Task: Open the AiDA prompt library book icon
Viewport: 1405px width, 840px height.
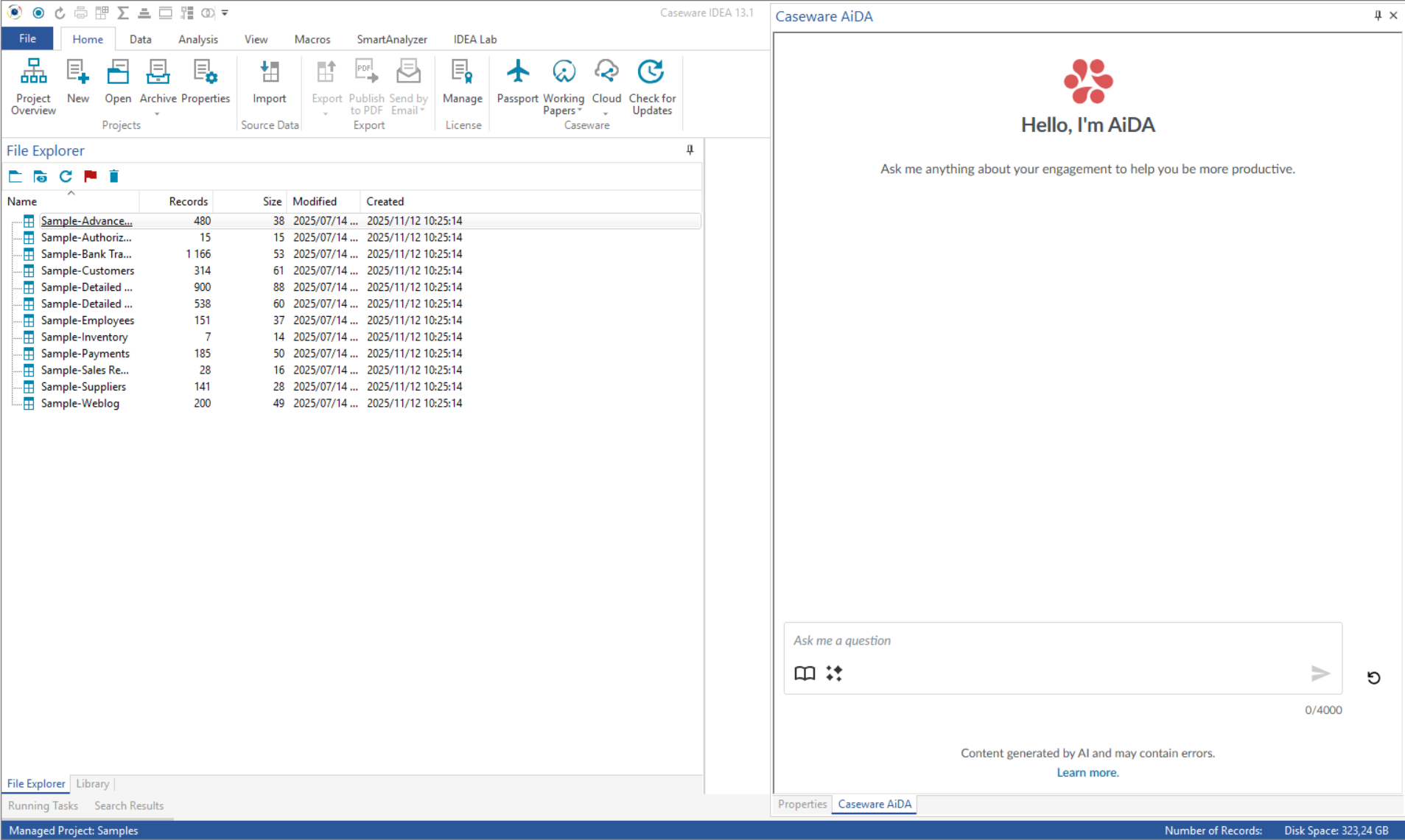Action: [x=805, y=673]
